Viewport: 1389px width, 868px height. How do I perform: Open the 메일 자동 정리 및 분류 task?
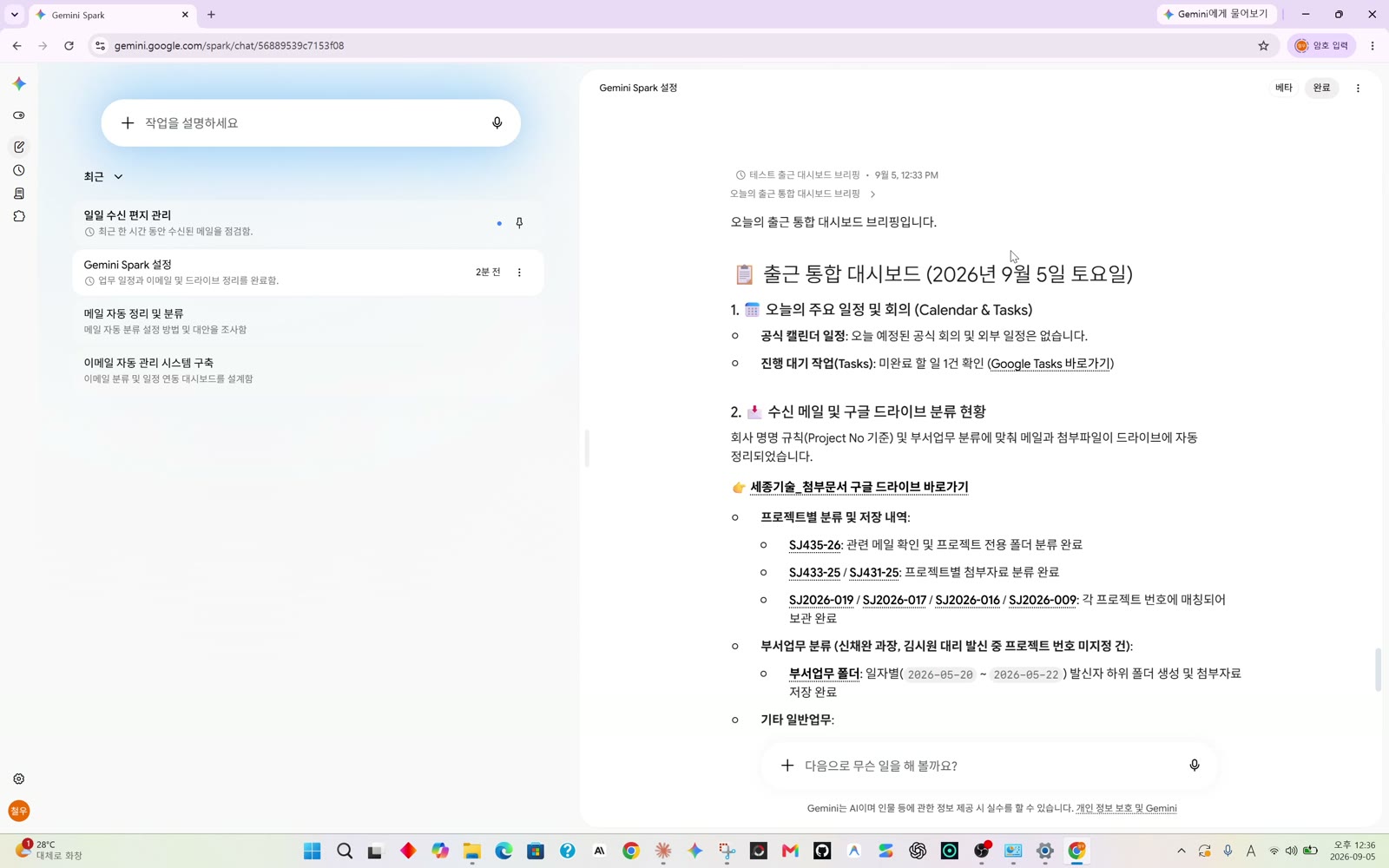click(308, 321)
